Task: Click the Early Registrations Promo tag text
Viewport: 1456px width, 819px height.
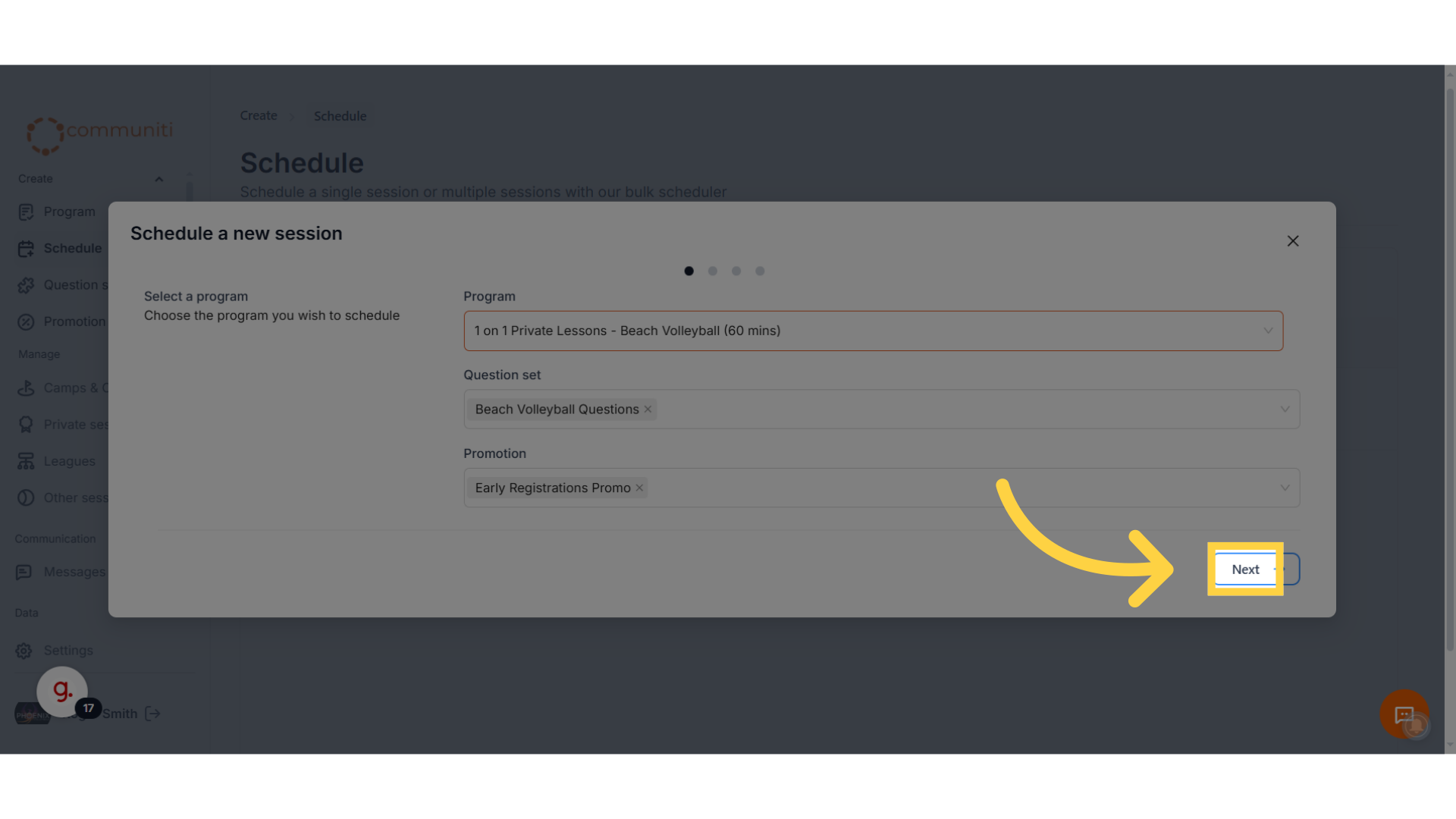Action: (x=553, y=488)
